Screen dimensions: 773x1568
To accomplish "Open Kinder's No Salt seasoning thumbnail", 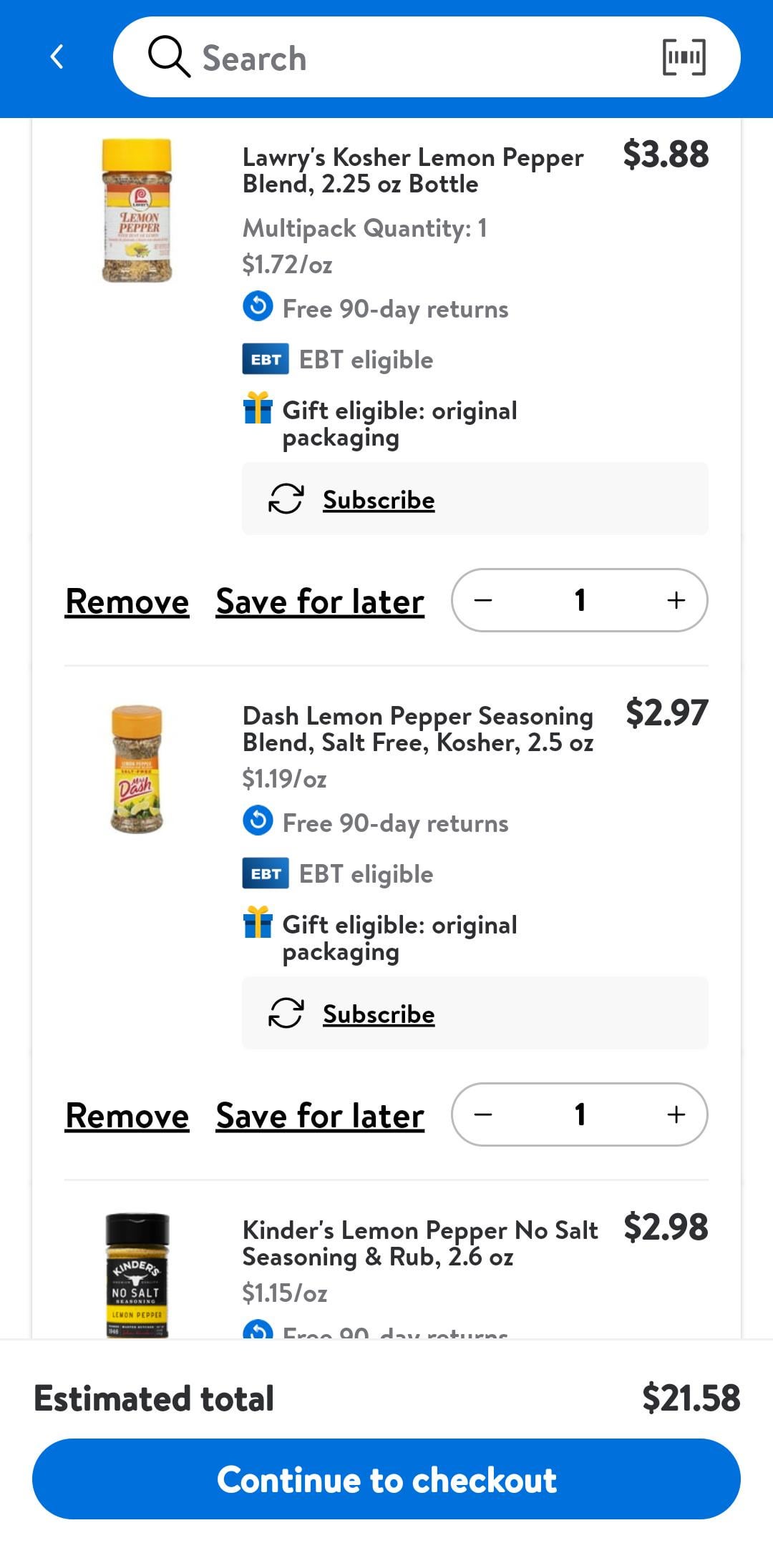I will click(137, 1275).
